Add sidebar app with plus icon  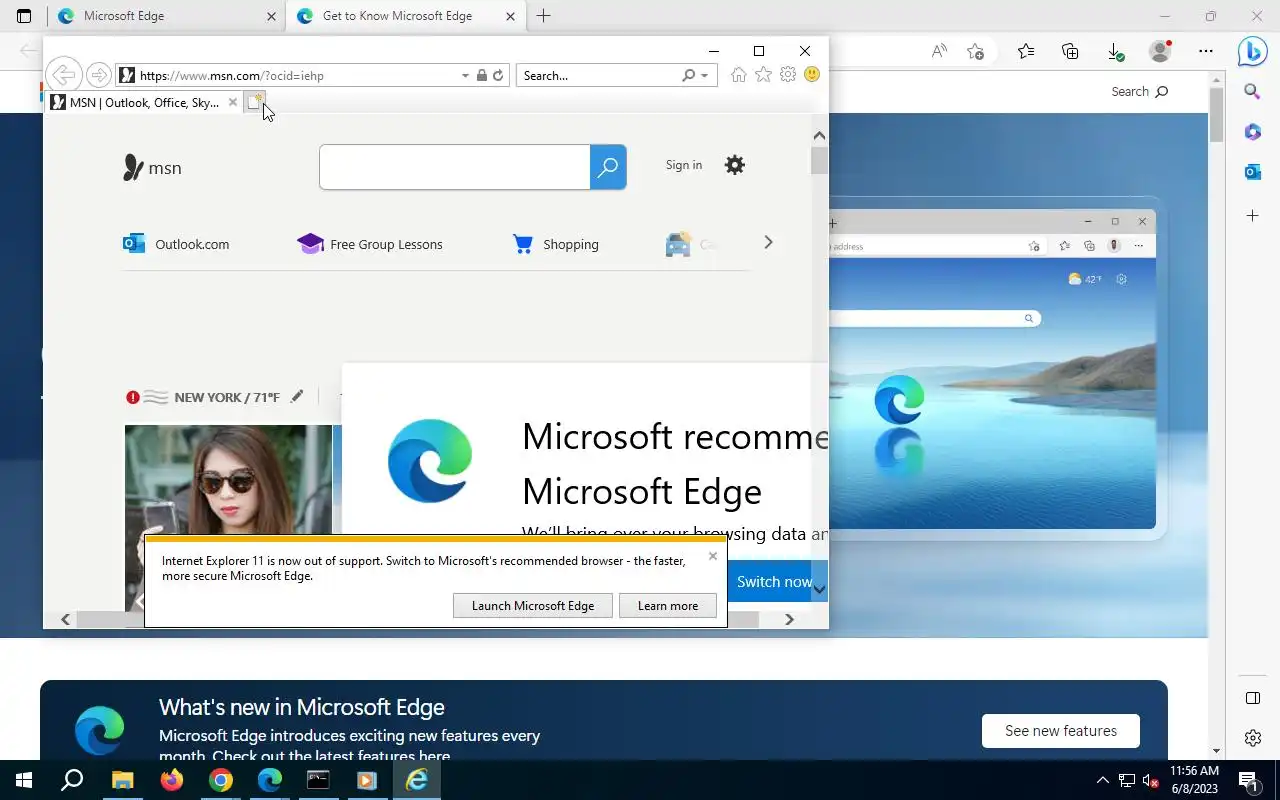click(1252, 216)
